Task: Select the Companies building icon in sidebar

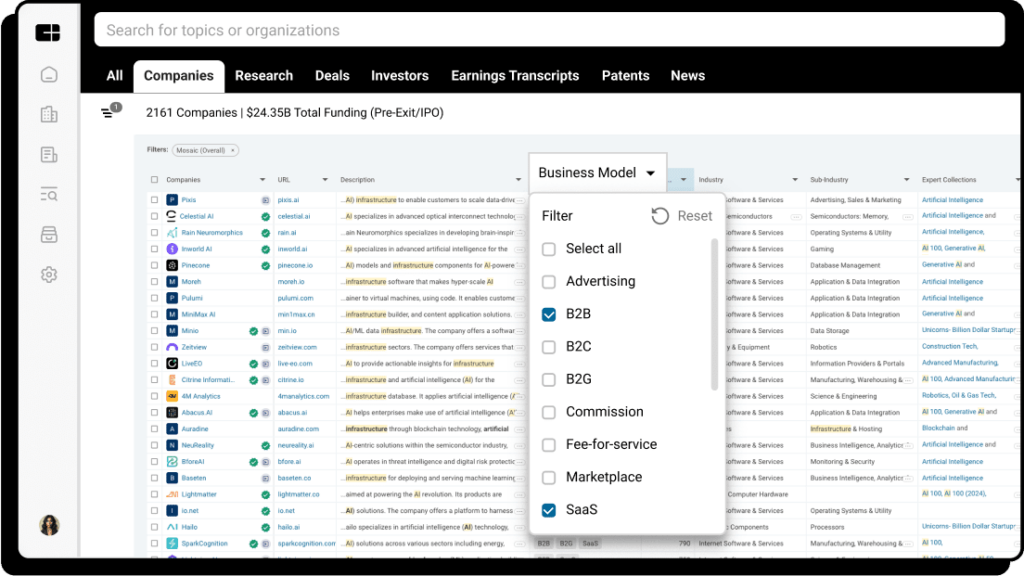Action: point(48,114)
